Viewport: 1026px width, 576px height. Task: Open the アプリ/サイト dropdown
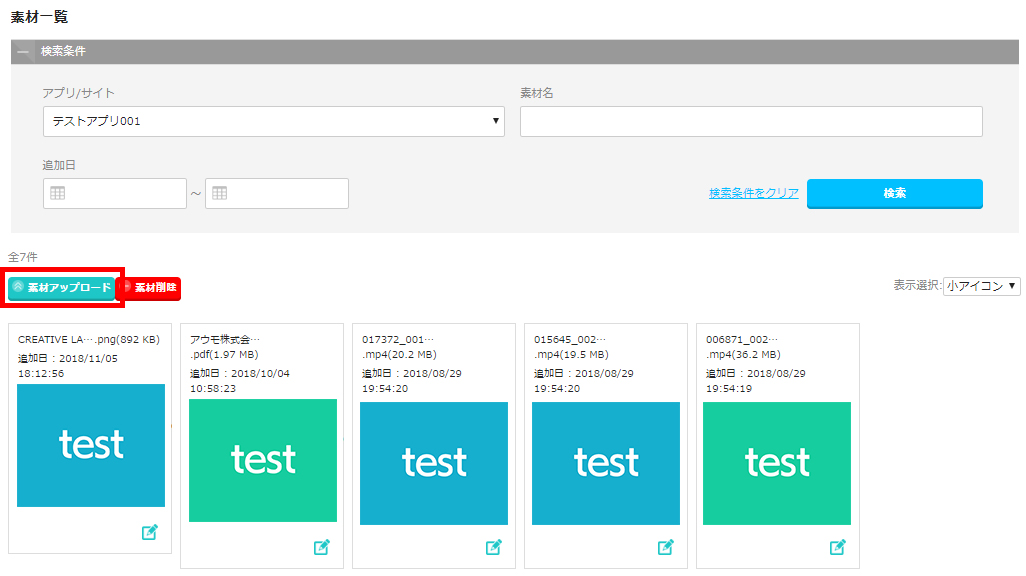coord(273,121)
